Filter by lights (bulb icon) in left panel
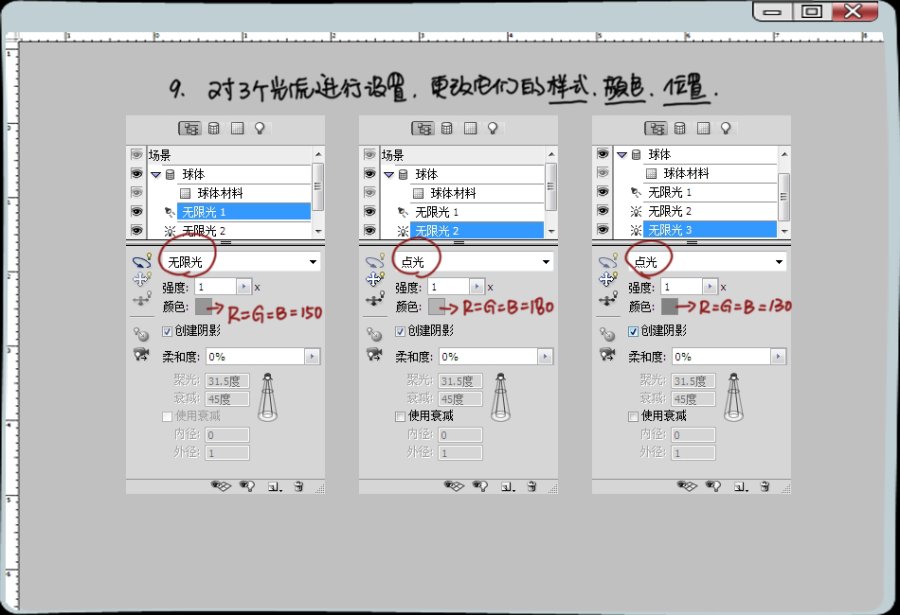900x615 pixels. [x=259, y=128]
